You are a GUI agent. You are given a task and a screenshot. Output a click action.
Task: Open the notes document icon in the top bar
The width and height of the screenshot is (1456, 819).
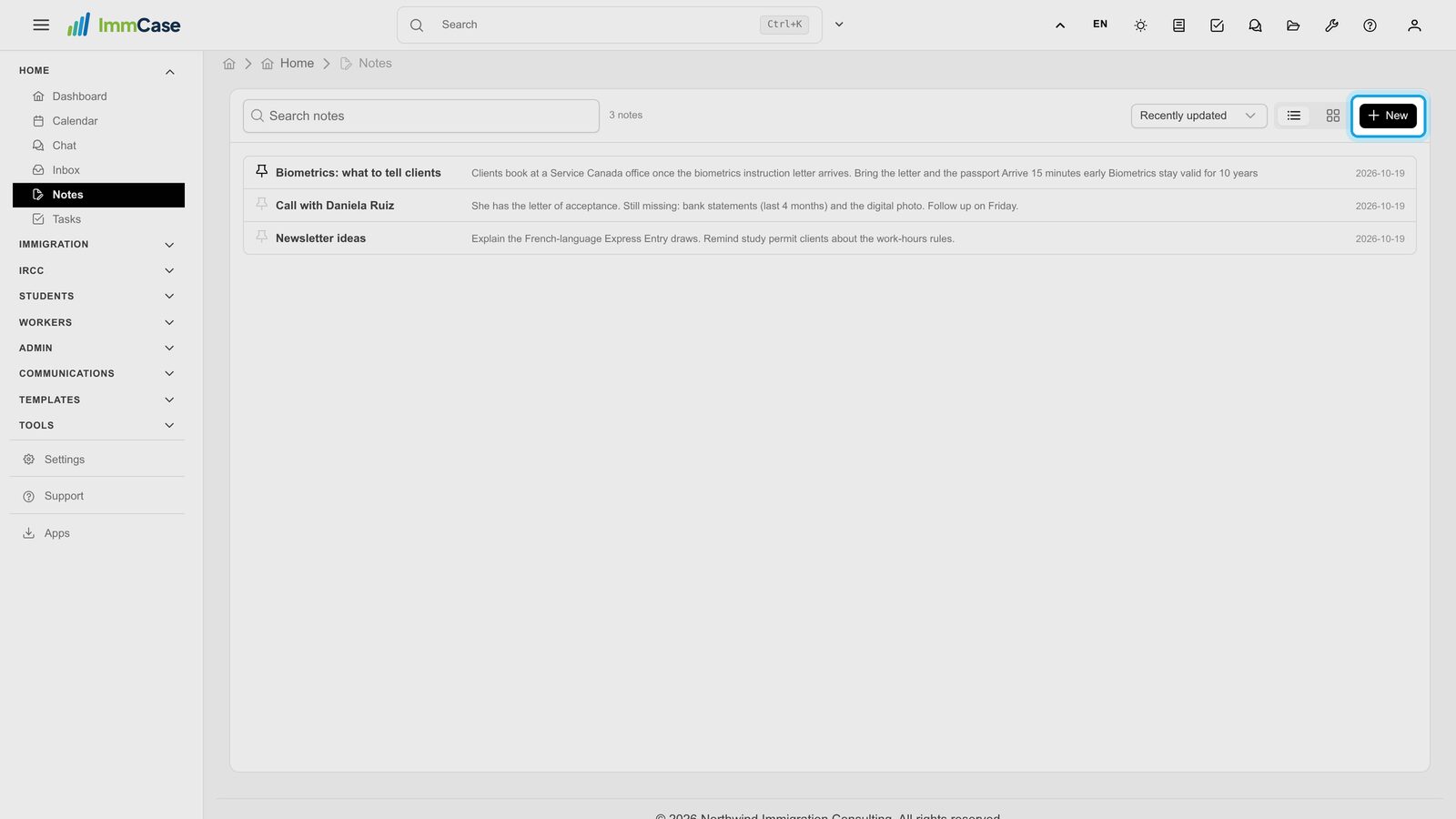click(x=1178, y=25)
